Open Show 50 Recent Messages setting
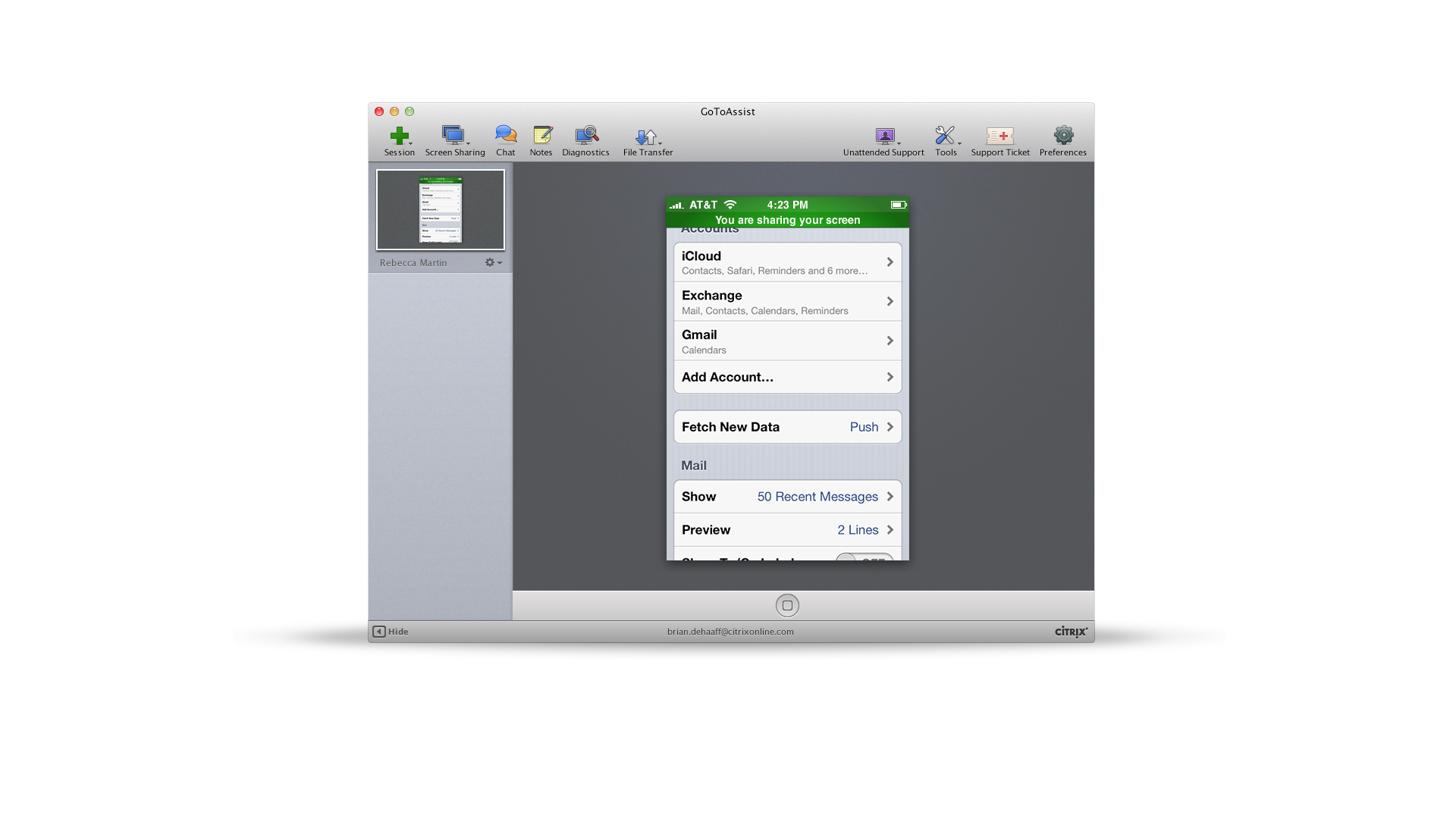 click(787, 497)
